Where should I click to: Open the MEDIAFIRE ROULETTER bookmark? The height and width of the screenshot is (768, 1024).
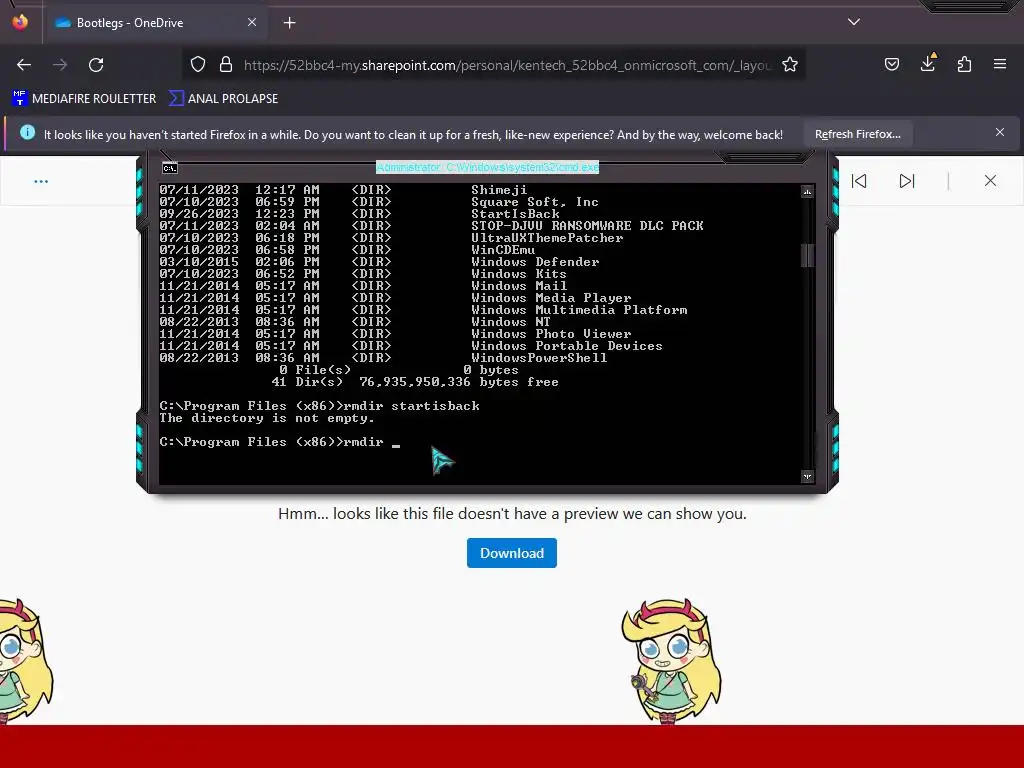click(84, 99)
